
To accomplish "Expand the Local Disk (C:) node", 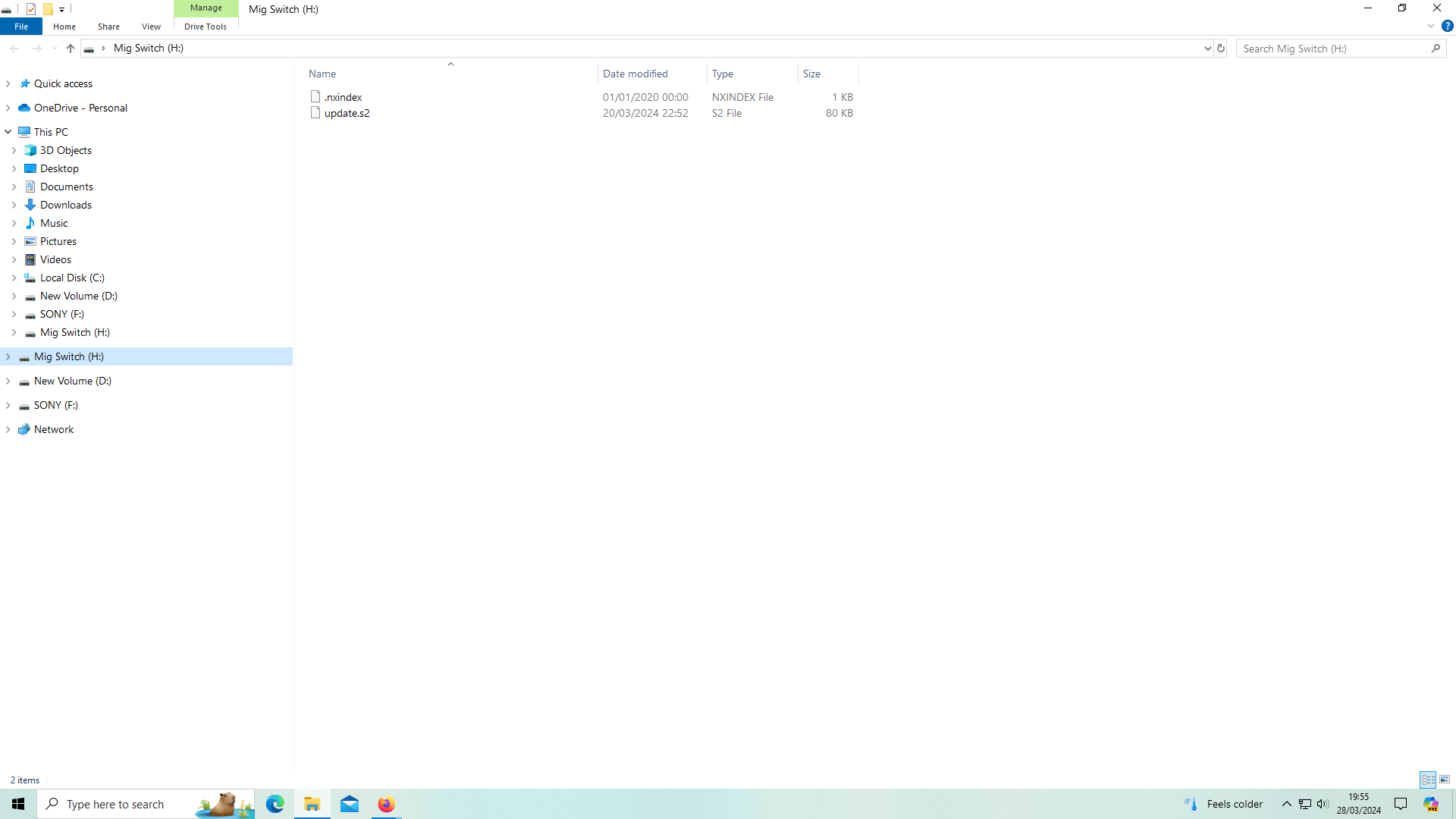I will point(14,278).
